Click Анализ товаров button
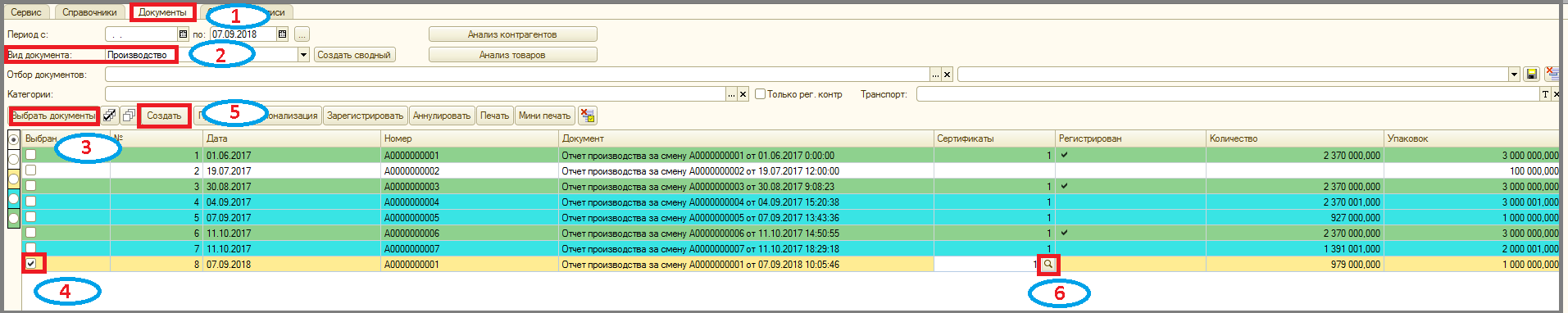Screen dimensions: 1568x313 click(x=512, y=55)
